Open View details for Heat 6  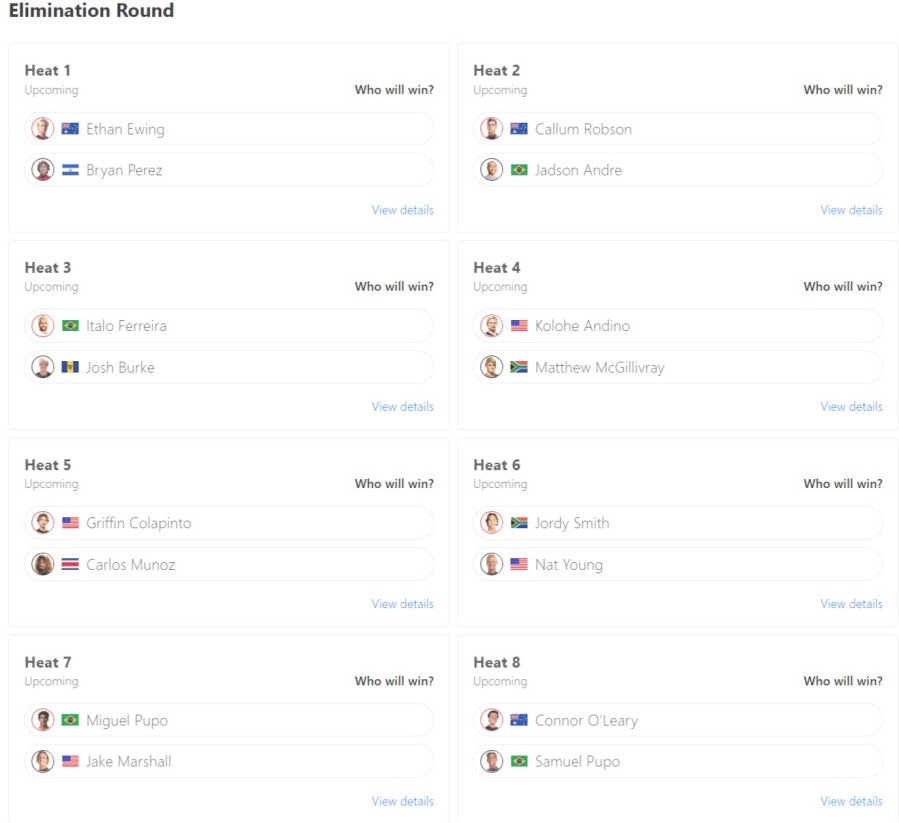(x=851, y=604)
